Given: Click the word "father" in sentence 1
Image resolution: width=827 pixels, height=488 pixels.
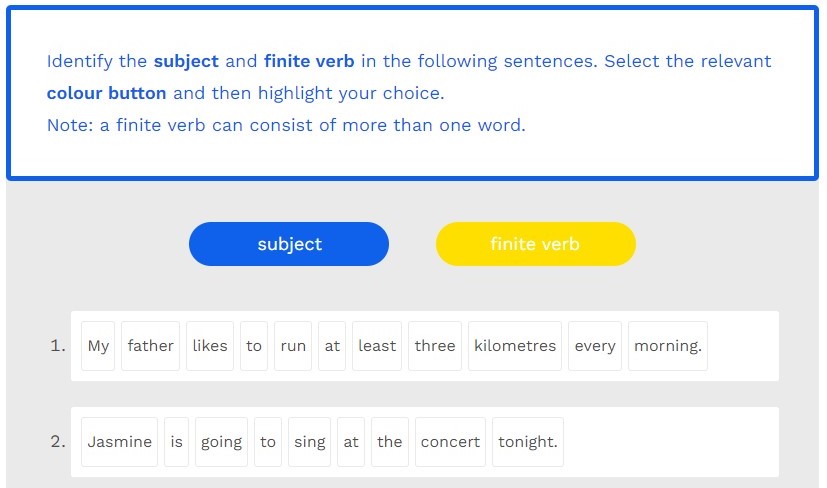Looking at the screenshot, I should [150, 346].
